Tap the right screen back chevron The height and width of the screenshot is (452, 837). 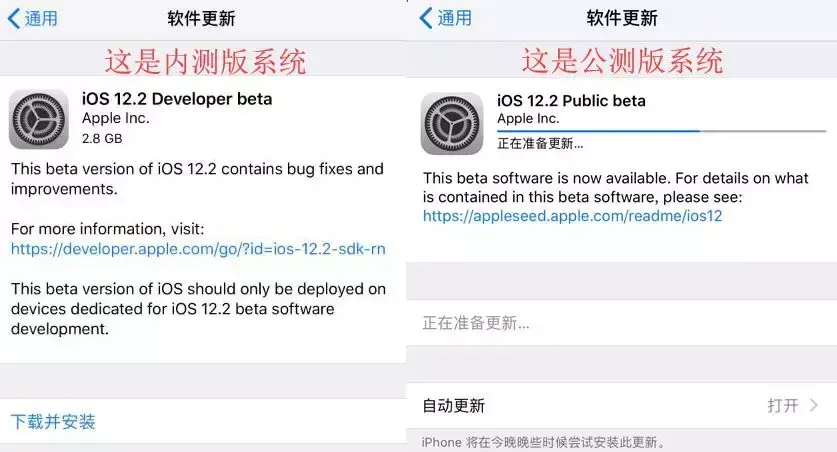coord(426,18)
